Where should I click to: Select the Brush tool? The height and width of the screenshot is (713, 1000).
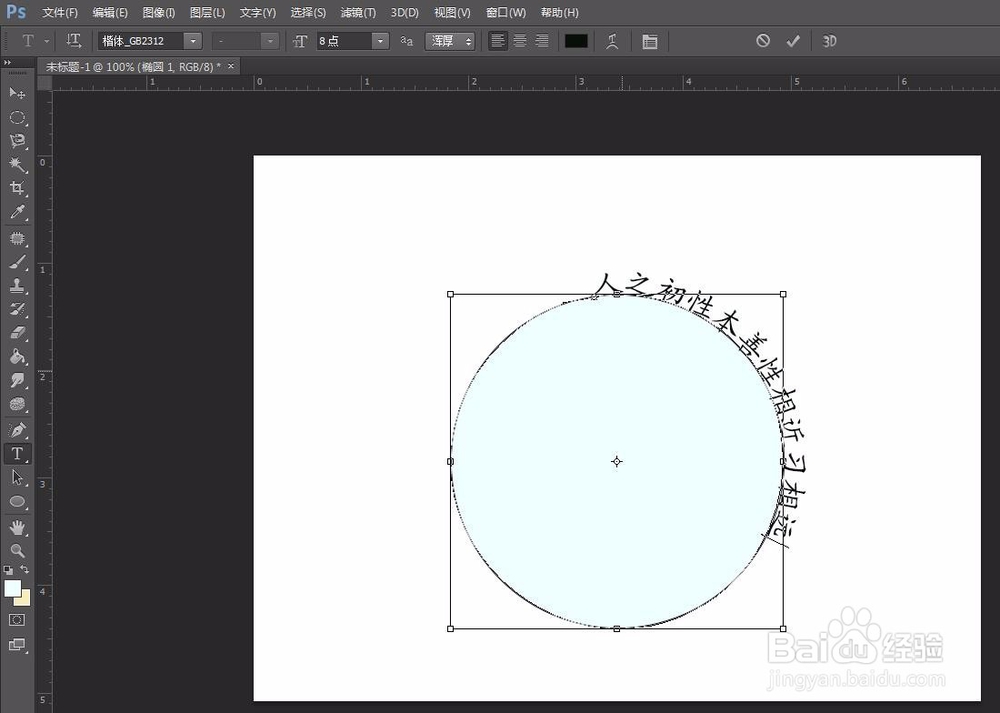(17, 262)
